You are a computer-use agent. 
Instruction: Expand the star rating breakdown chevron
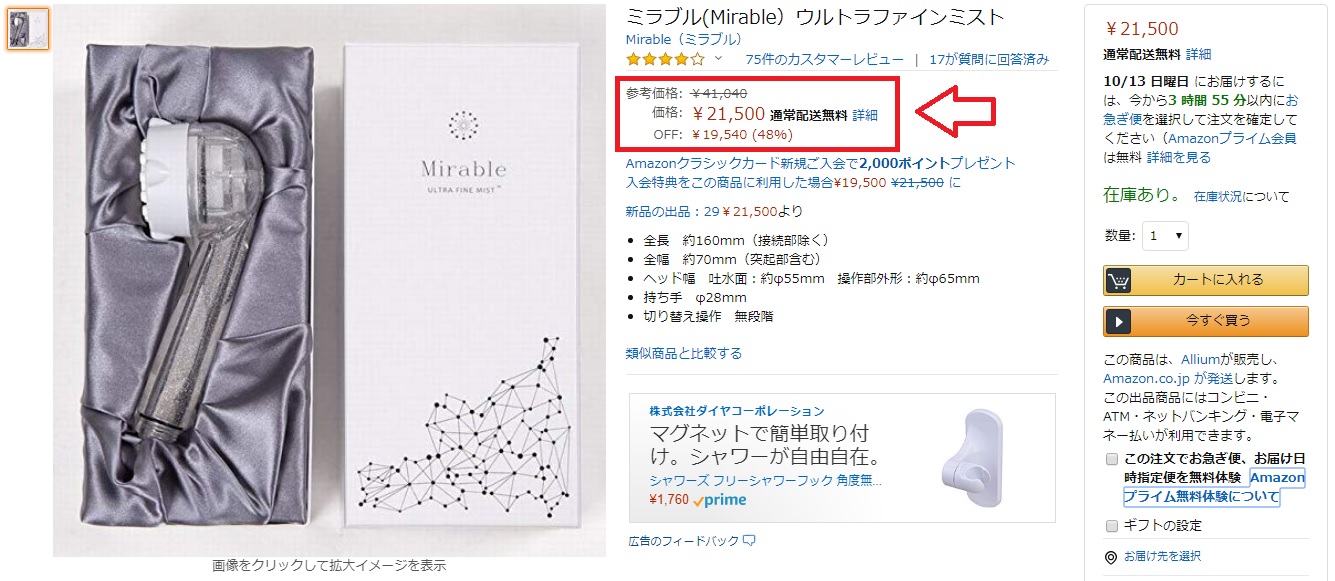718,59
